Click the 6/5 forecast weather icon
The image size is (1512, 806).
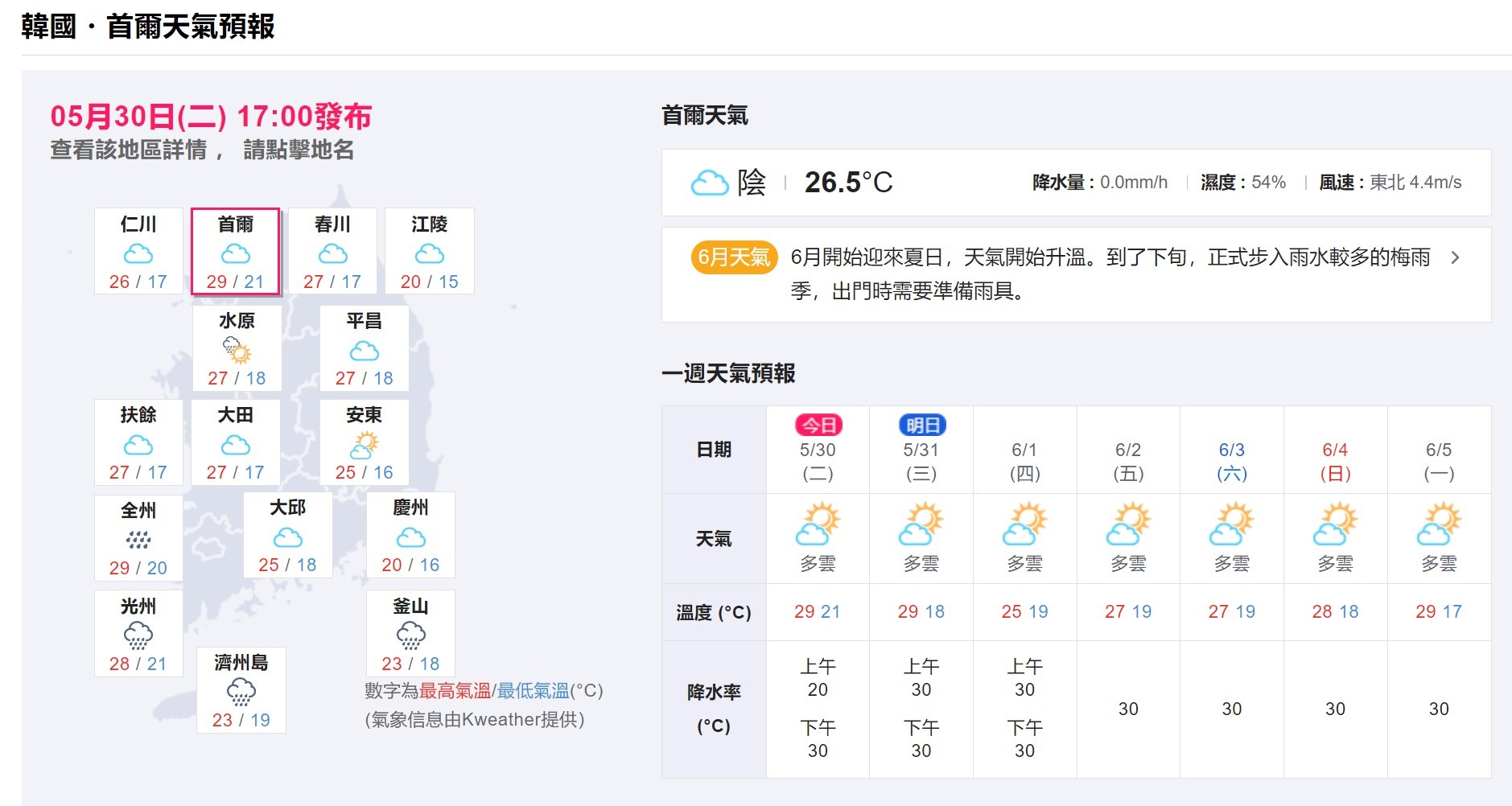click(x=1439, y=524)
